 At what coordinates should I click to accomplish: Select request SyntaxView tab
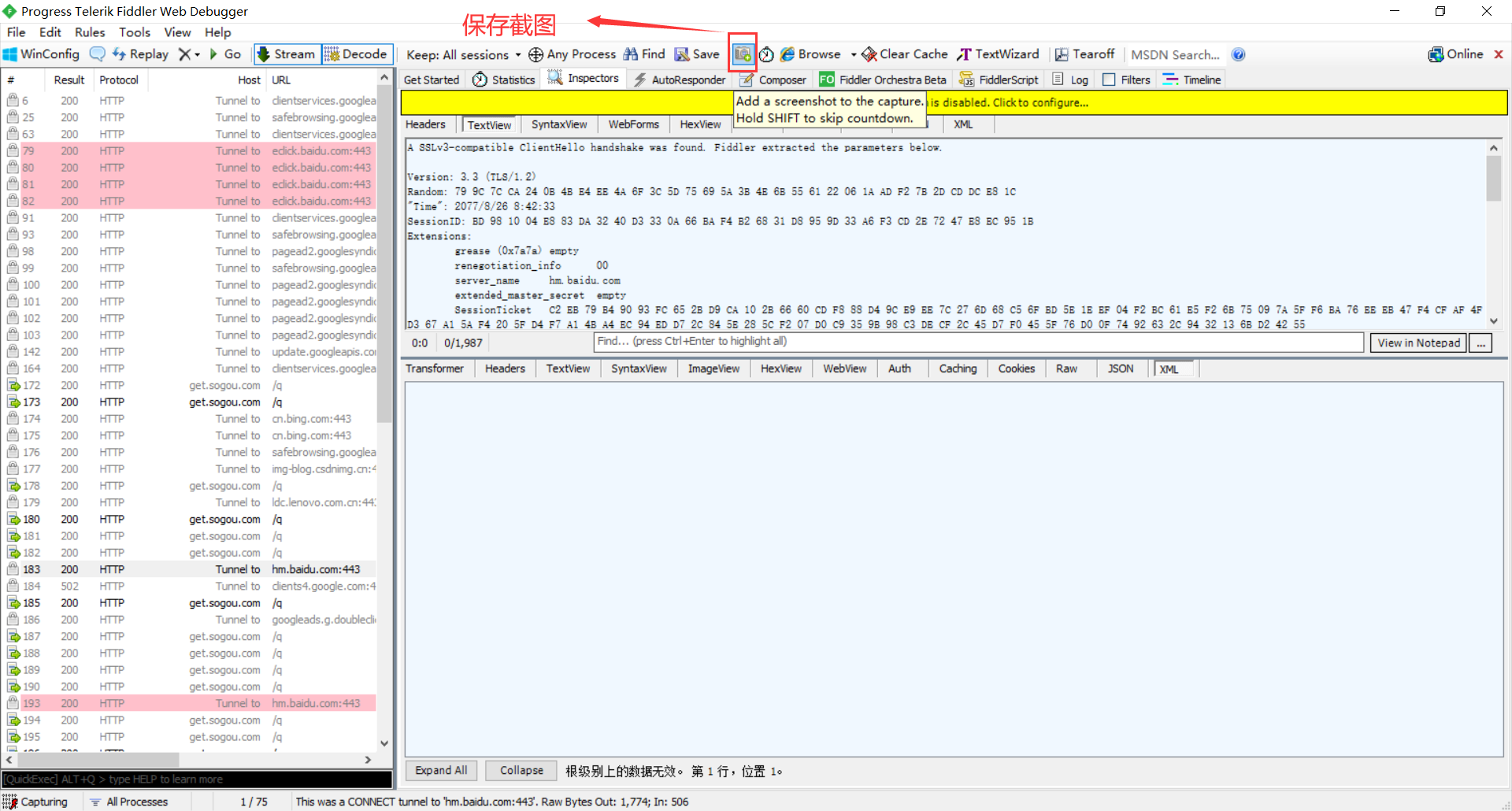(x=559, y=124)
